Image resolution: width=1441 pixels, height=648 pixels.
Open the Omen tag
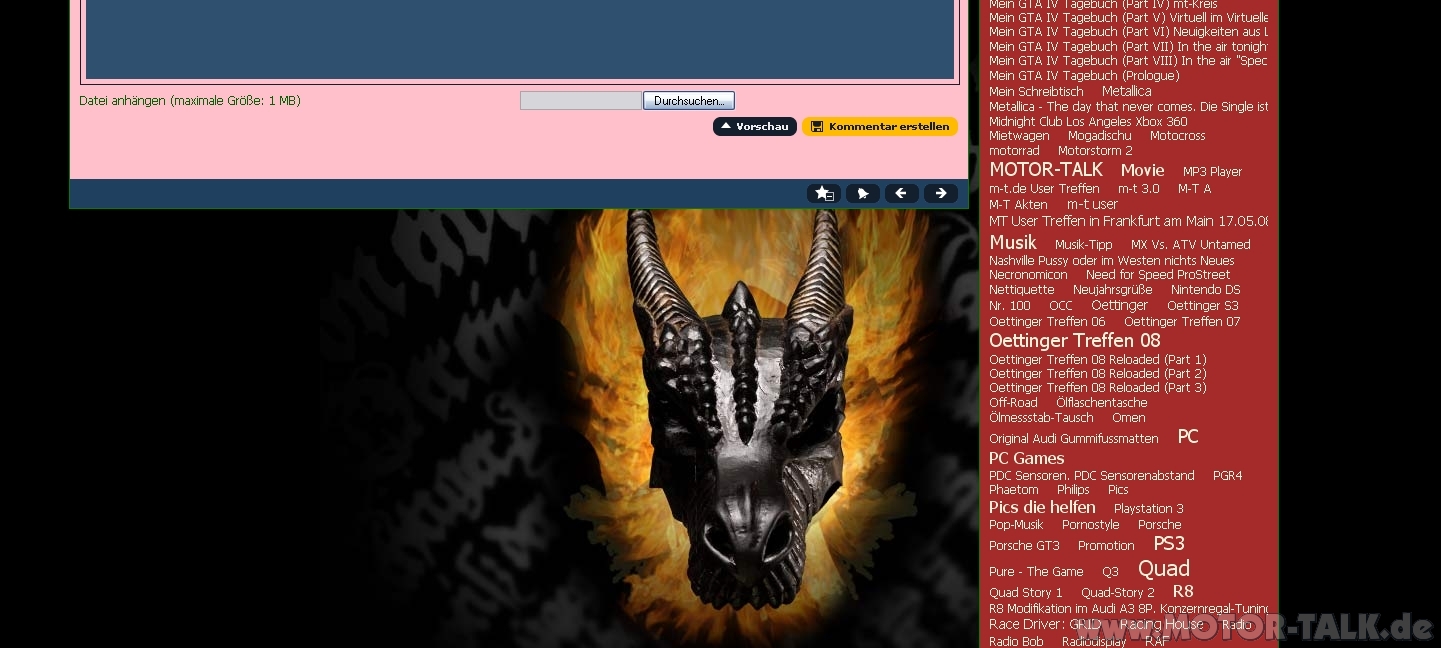click(x=1129, y=418)
